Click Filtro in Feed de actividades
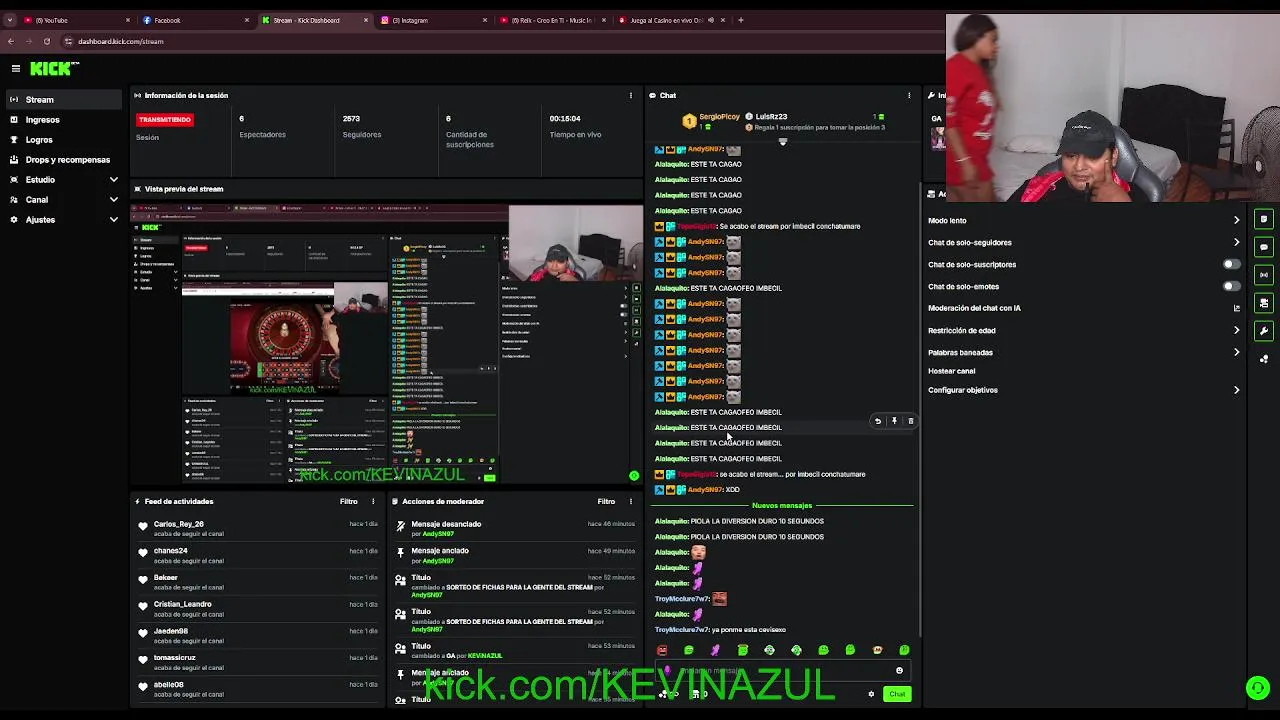Image resolution: width=1280 pixels, height=720 pixels. tap(348, 501)
